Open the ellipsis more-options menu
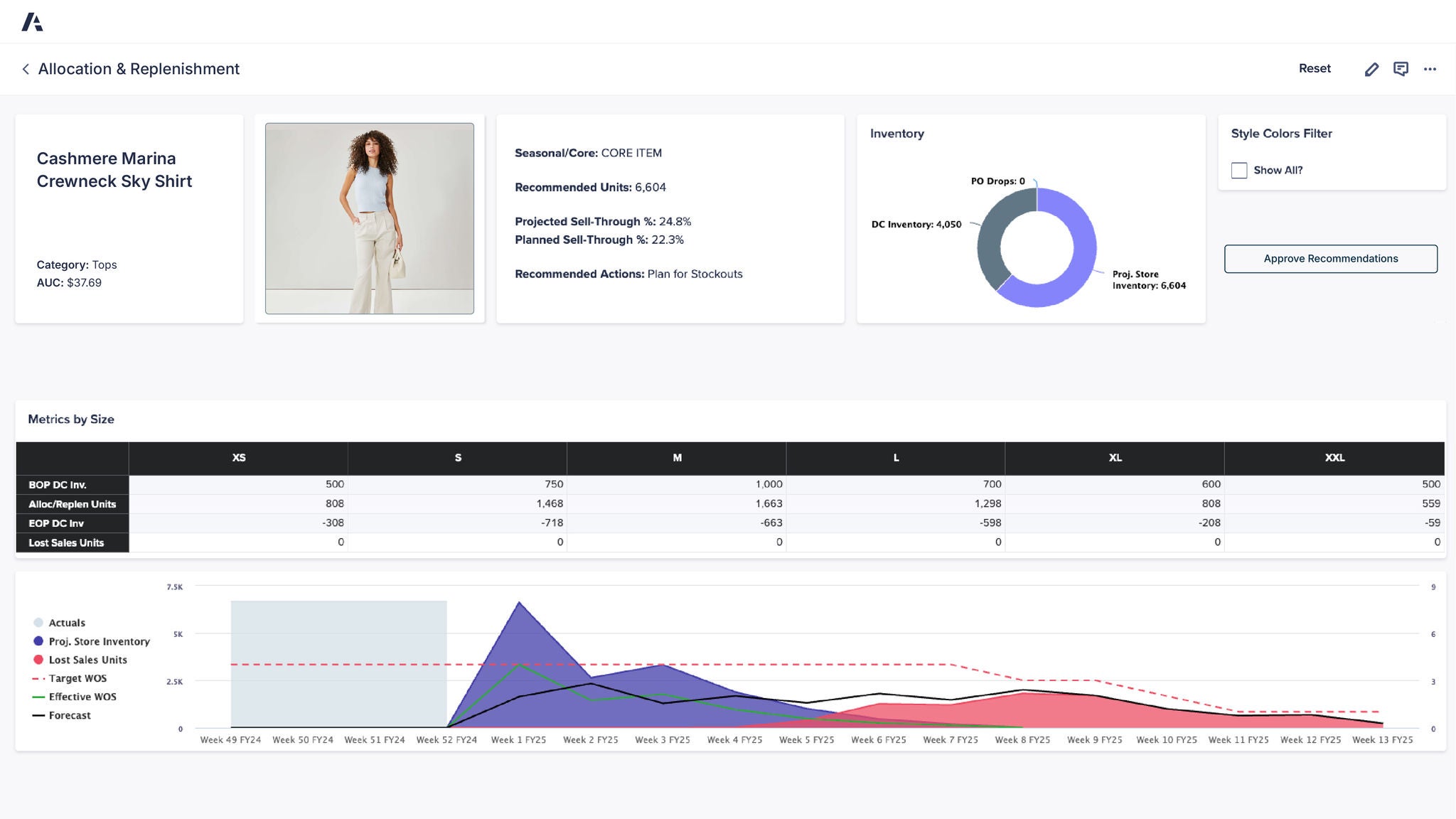The image size is (1456, 819). coord(1430,68)
